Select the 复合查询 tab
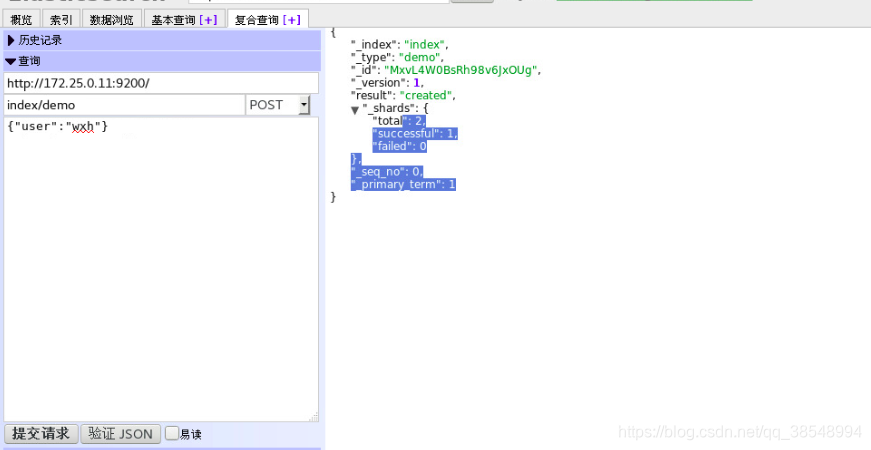Image resolution: width=871 pixels, height=450 pixels. point(257,19)
